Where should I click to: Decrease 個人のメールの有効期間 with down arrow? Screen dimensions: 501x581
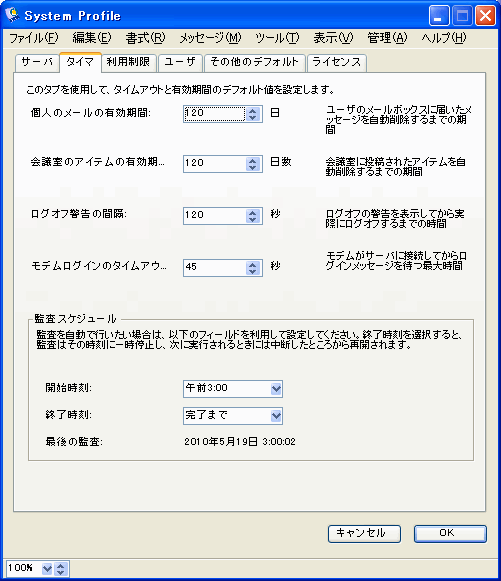click(x=253, y=117)
